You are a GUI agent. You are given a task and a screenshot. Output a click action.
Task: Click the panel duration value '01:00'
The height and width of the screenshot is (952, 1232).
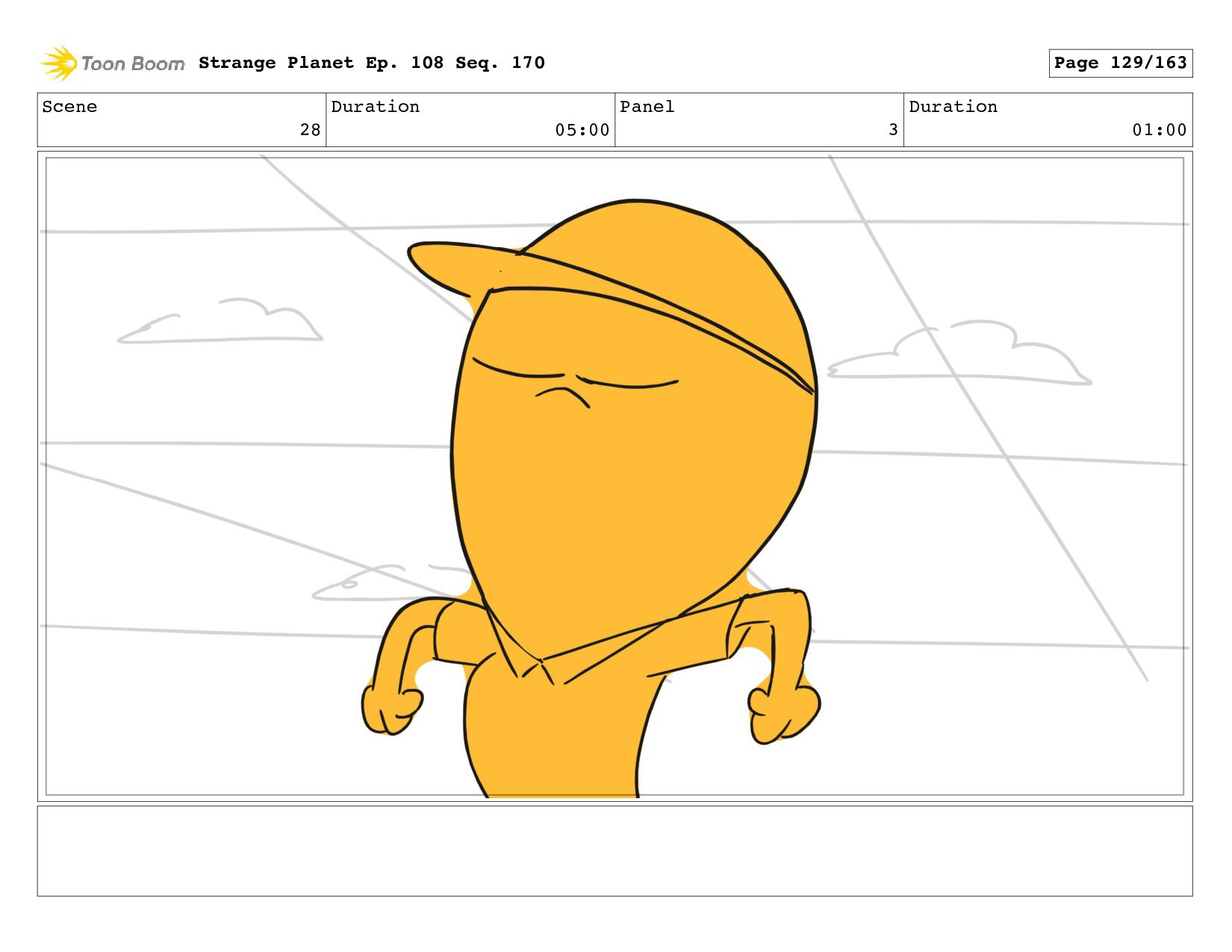1160,130
